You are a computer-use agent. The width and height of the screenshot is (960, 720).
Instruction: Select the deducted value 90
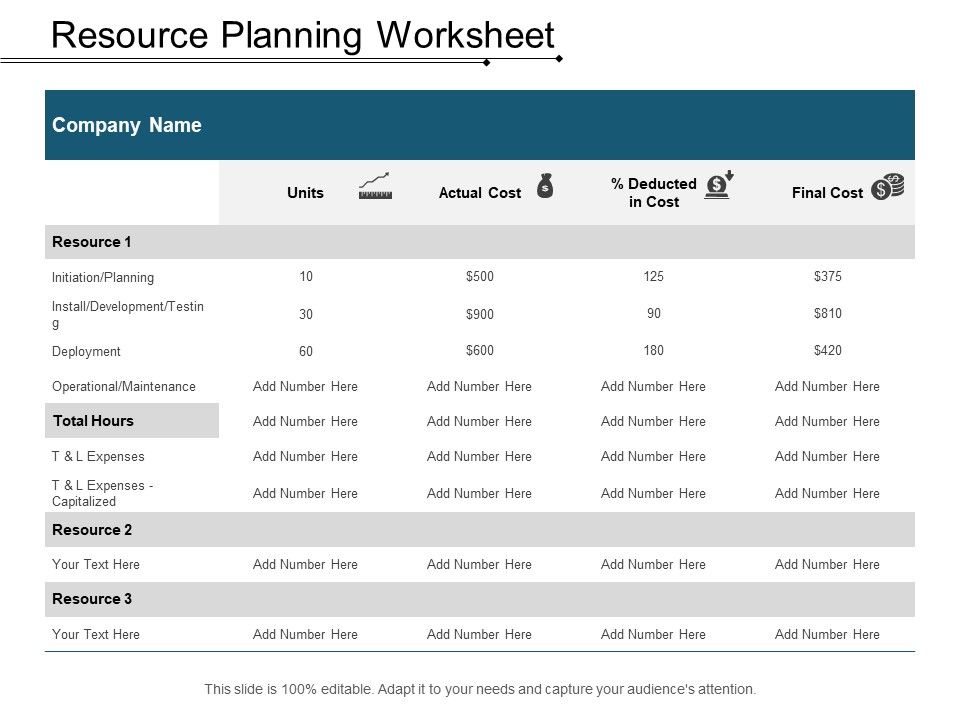pyautogui.click(x=653, y=313)
